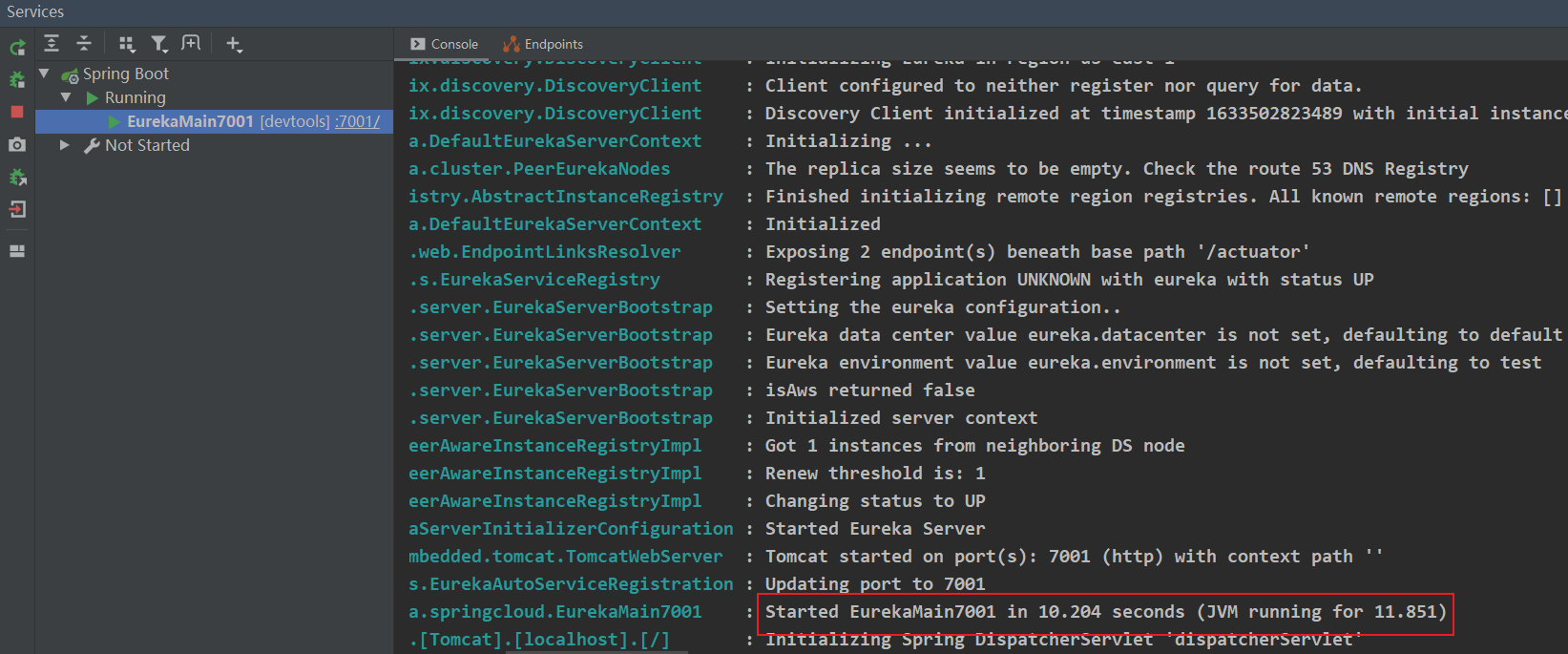
Task: Click 'Setting the eureka configuration..' log line
Action: pyautogui.click(x=943, y=307)
